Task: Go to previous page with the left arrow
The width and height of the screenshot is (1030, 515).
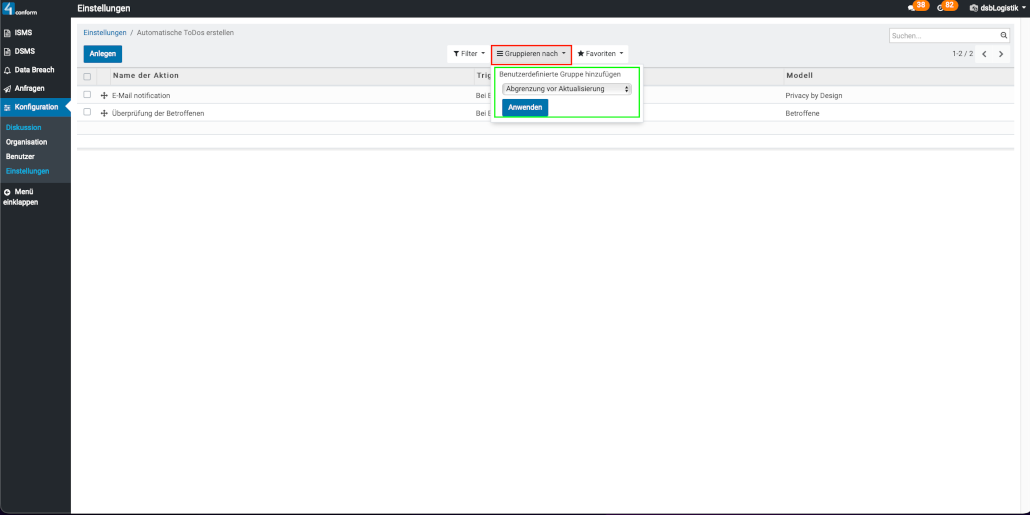Action: 984,54
